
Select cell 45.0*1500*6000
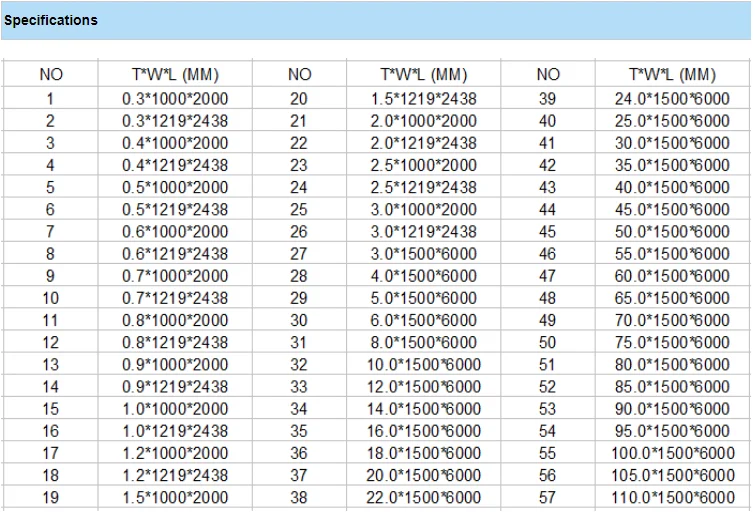tap(672, 210)
